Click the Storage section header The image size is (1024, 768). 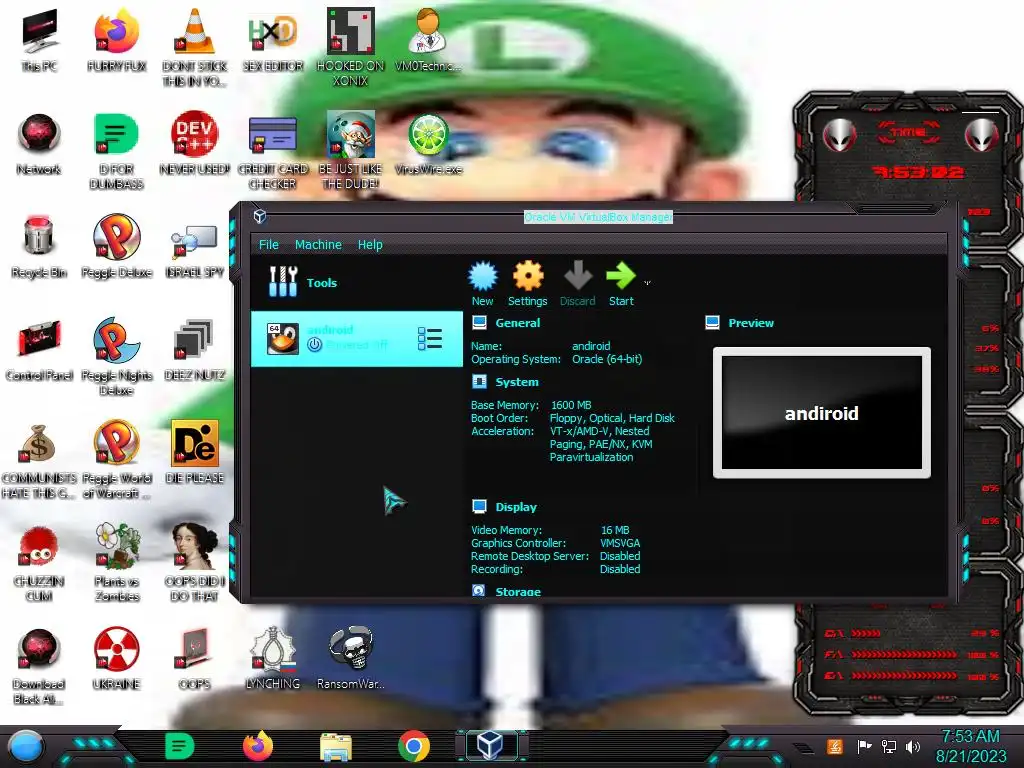pyautogui.click(x=518, y=592)
